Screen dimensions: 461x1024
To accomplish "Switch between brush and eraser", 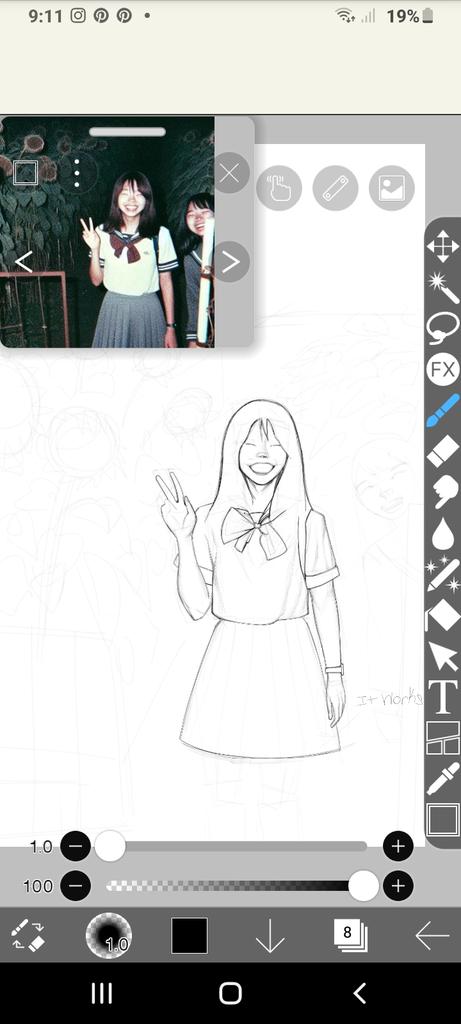I will (x=27, y=936).
